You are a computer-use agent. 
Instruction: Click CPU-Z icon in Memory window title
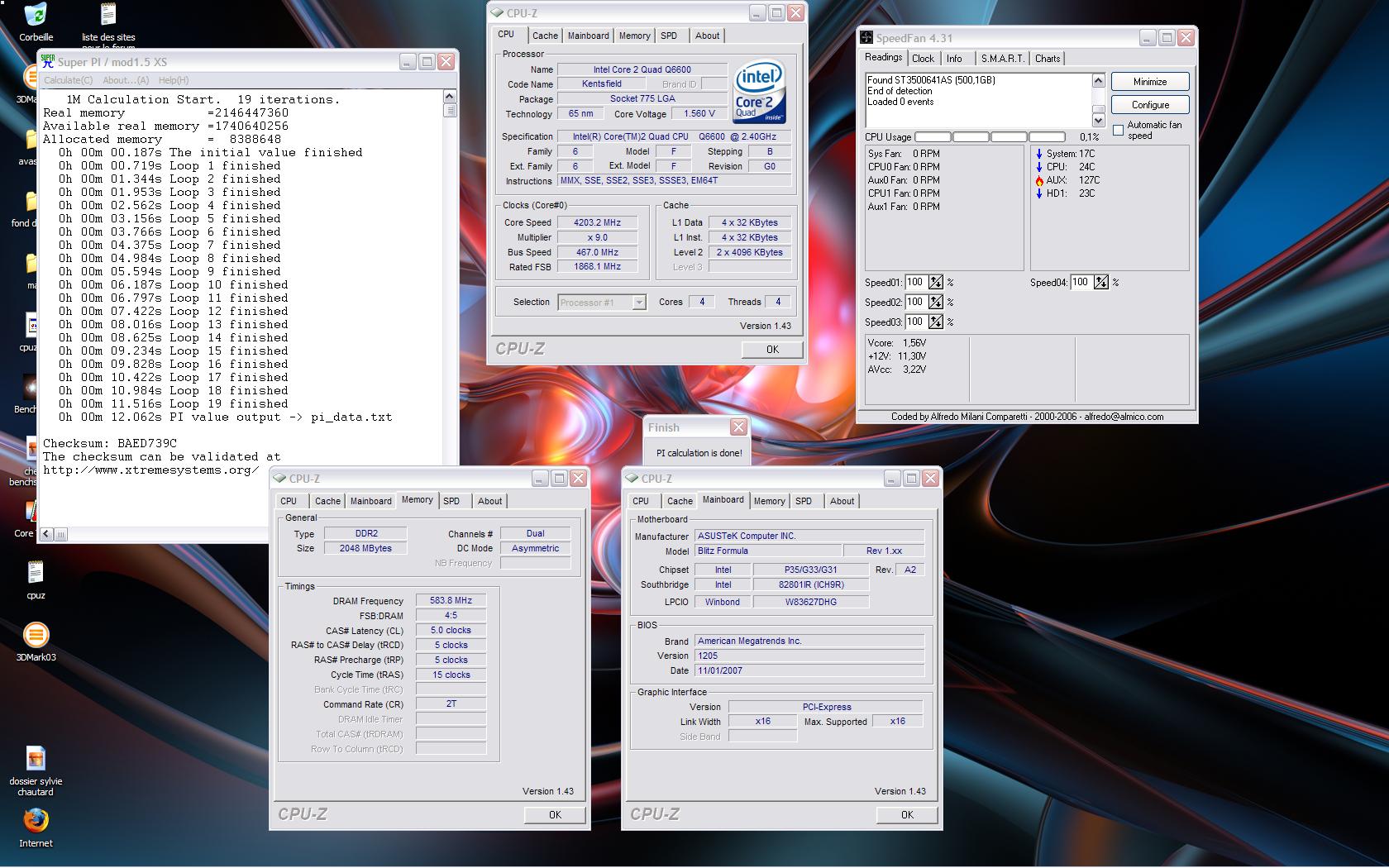click(x=279, y=479)
